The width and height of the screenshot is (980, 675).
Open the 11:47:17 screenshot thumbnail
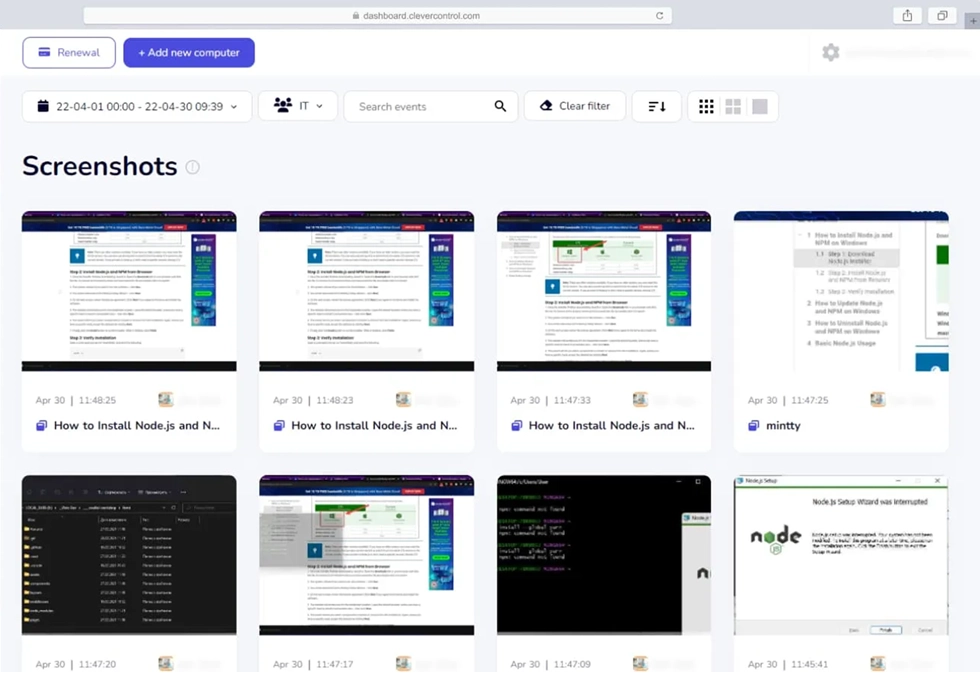[367, 555]
